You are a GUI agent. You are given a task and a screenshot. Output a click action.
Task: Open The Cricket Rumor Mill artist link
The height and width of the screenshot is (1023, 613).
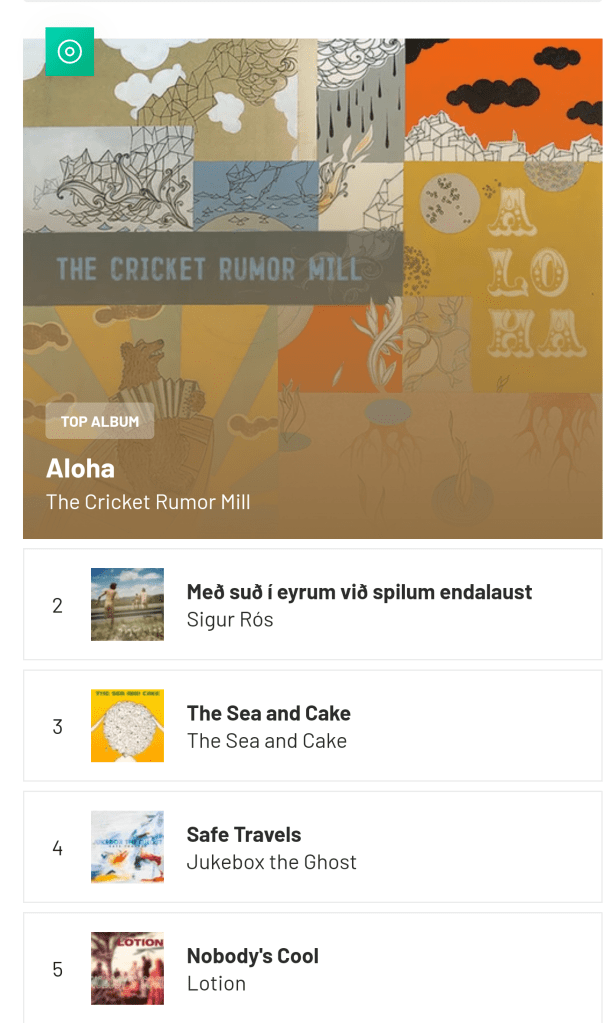pyautogui.click(x=148, y=502)
